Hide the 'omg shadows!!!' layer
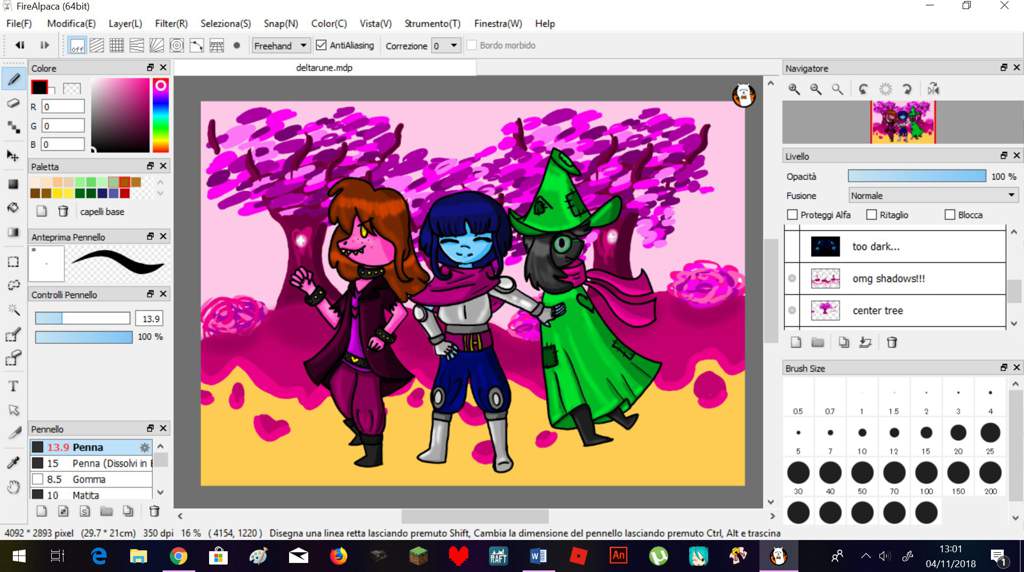 pos(792,278)
